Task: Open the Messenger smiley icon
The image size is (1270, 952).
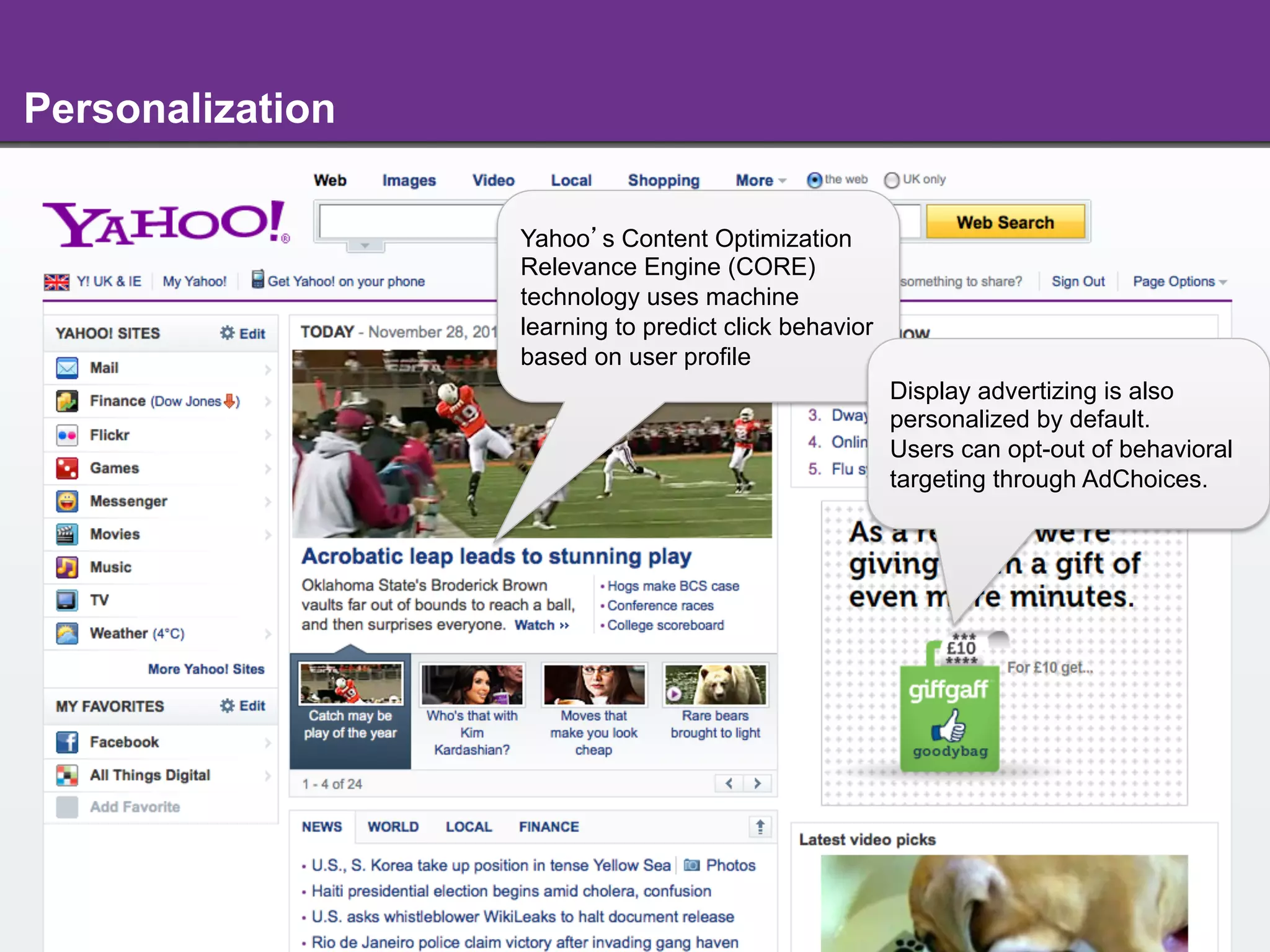Action: click(x=67, y=501)
